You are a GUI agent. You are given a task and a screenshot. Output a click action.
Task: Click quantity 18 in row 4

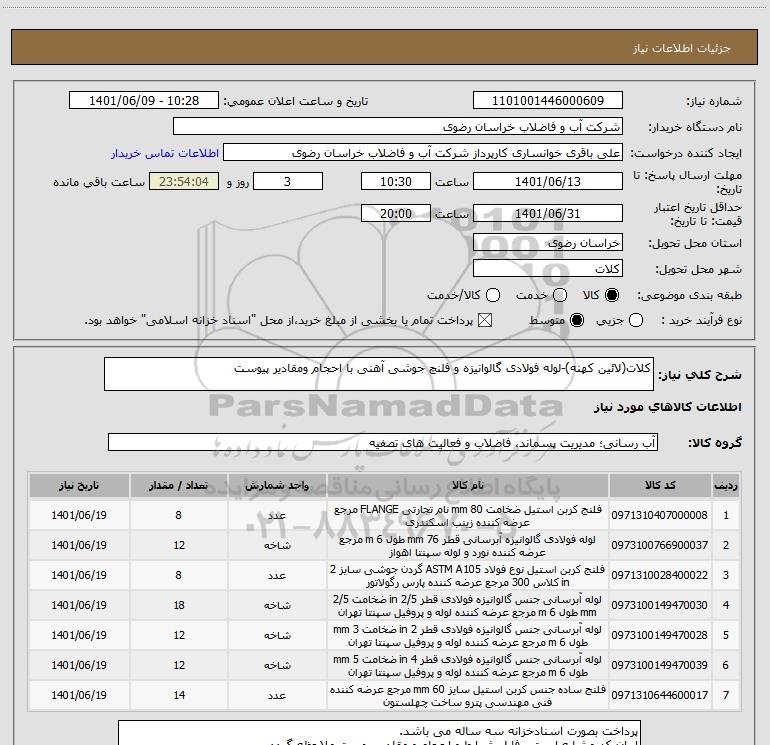point(179,605)
